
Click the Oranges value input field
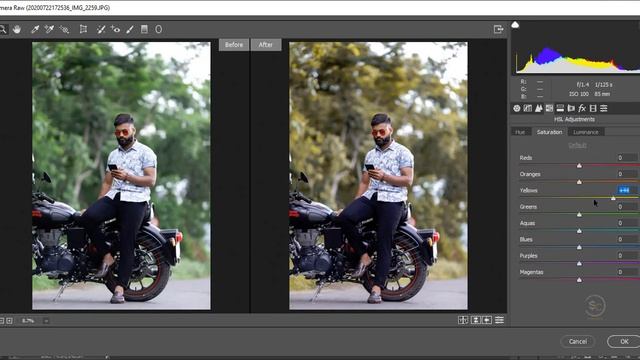click(627, 174)
